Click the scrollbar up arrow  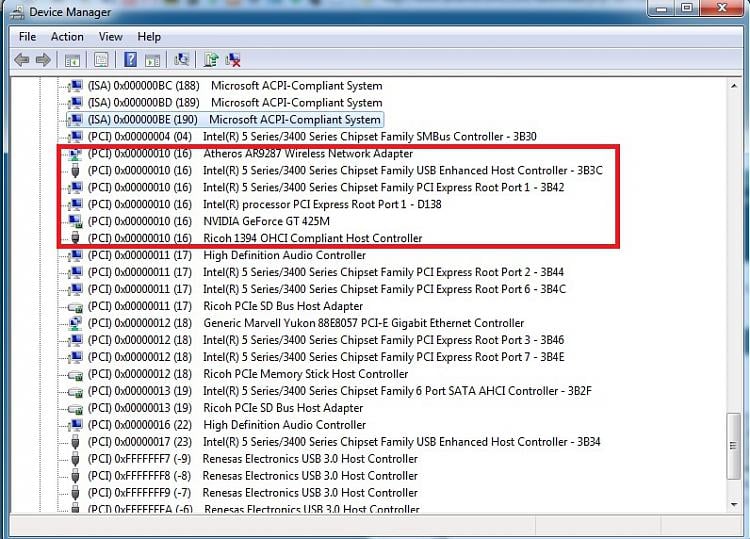point(734,86)
